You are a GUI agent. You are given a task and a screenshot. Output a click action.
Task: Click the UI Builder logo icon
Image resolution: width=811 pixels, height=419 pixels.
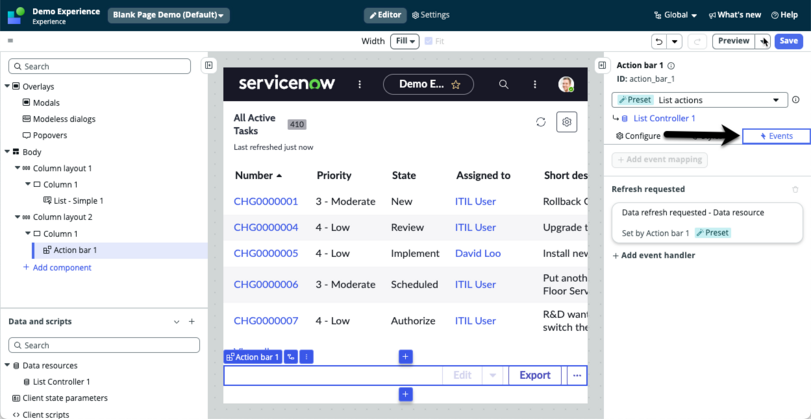(x=16, y=16)
